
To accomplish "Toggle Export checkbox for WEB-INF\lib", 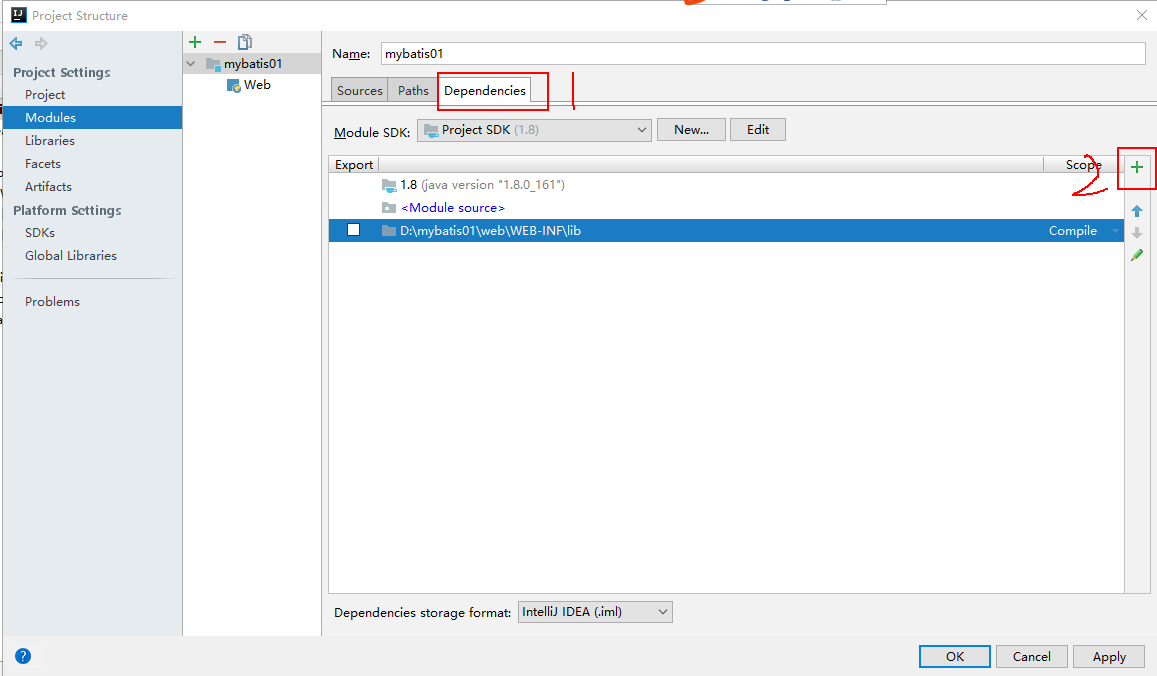I will pos(353,230).
